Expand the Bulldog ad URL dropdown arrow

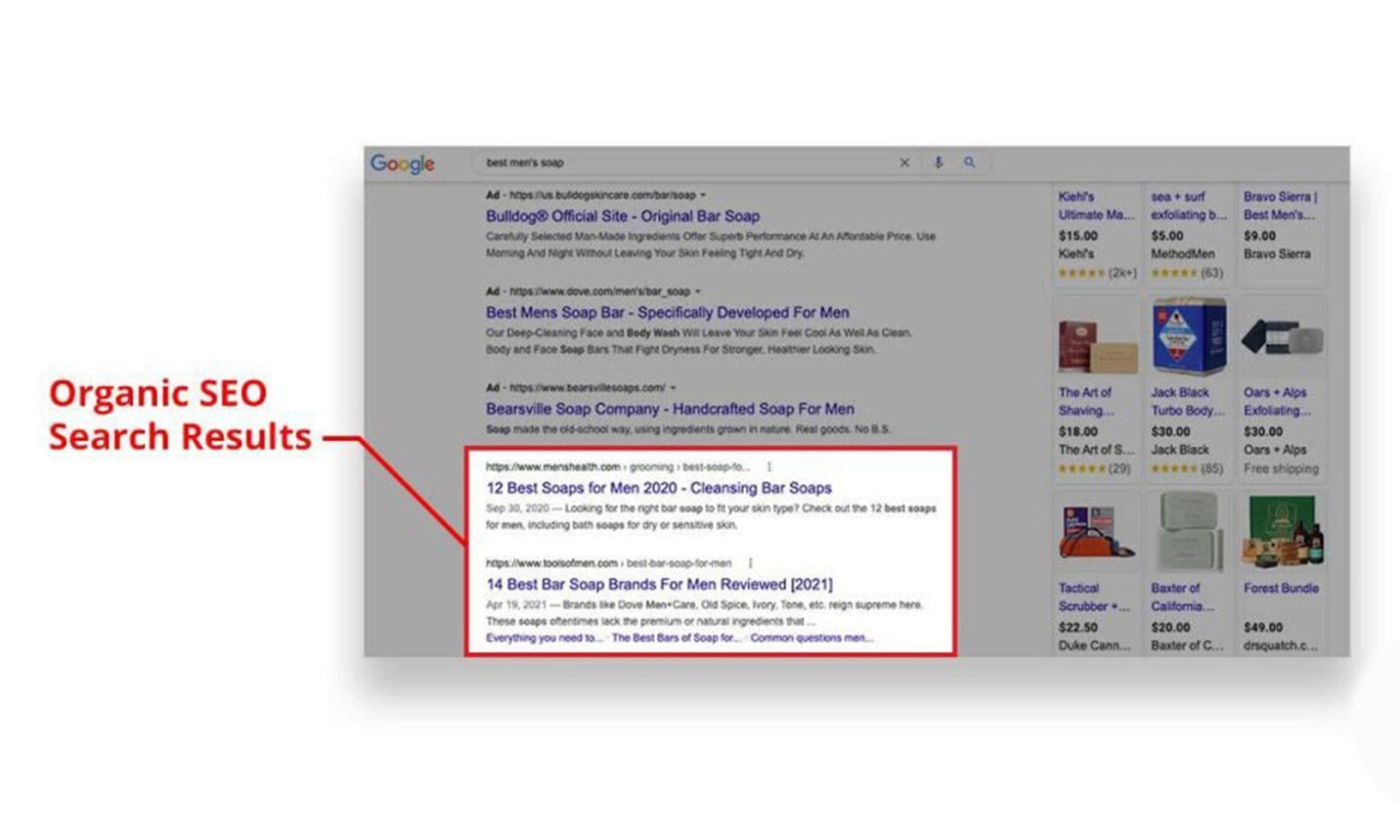point(703,195)
